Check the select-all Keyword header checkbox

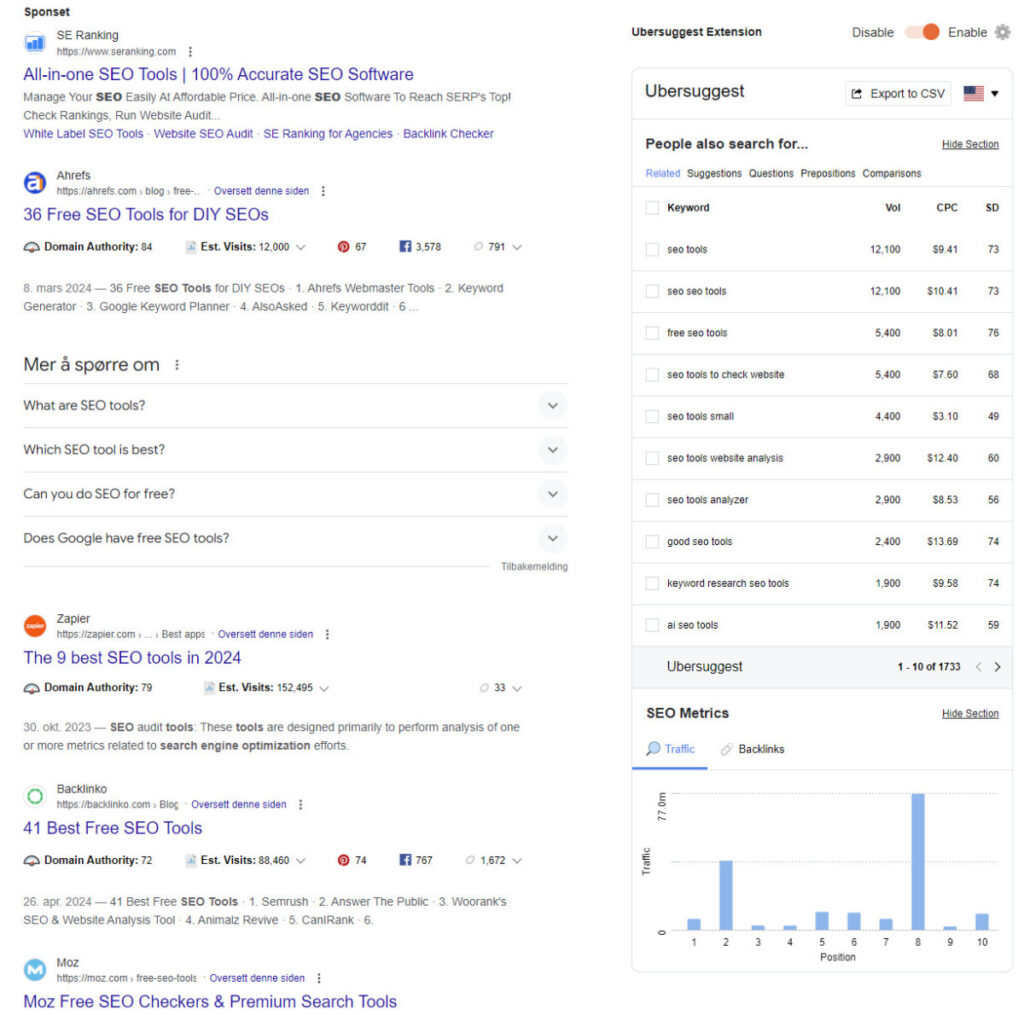[x=652, y=208]
